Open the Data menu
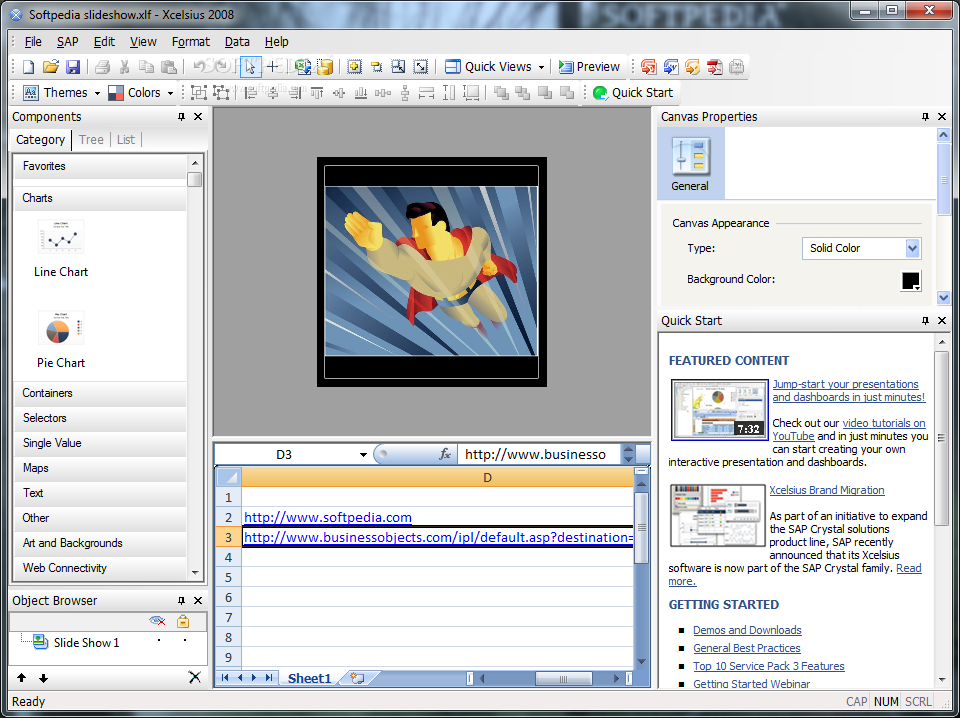The height and width of the screenshot is (718, 960). 237,42
